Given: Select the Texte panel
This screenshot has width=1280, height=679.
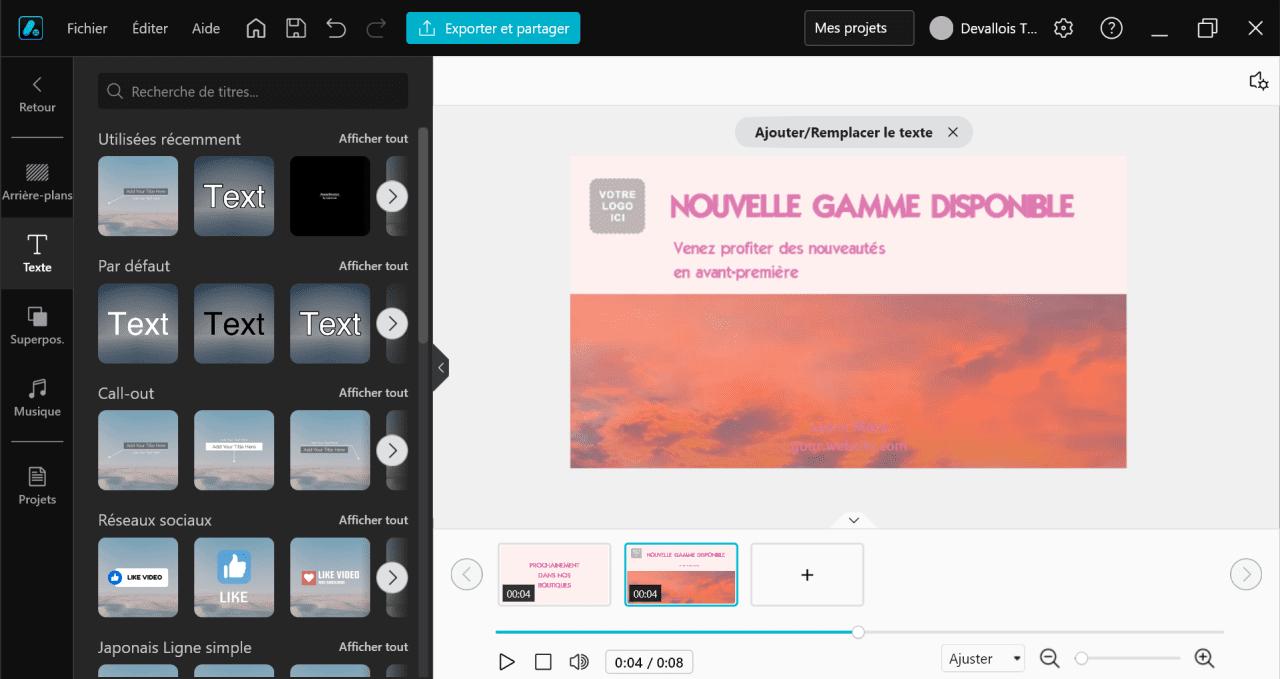Looking at the screenshot, I should coord(37,253).
